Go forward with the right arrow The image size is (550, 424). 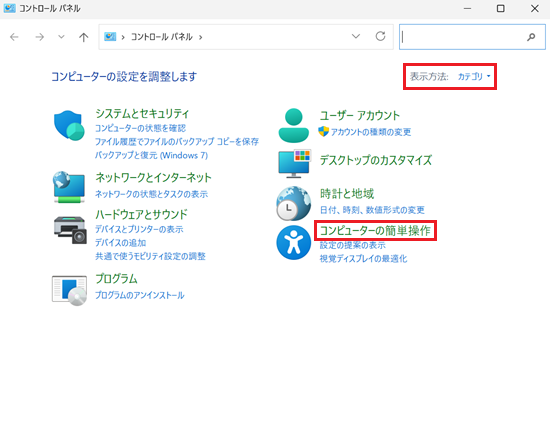point(39,37)
